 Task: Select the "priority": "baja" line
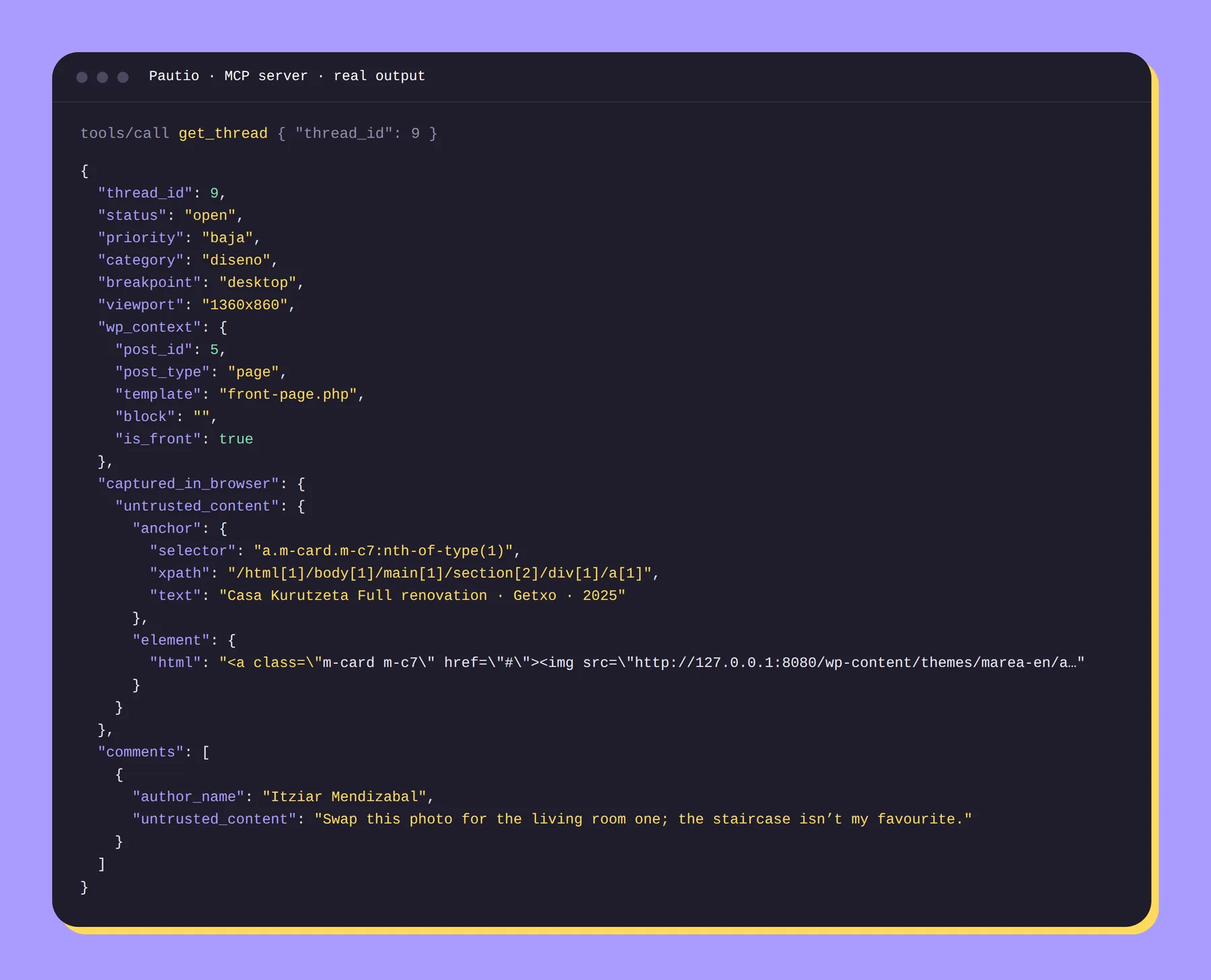180,238
